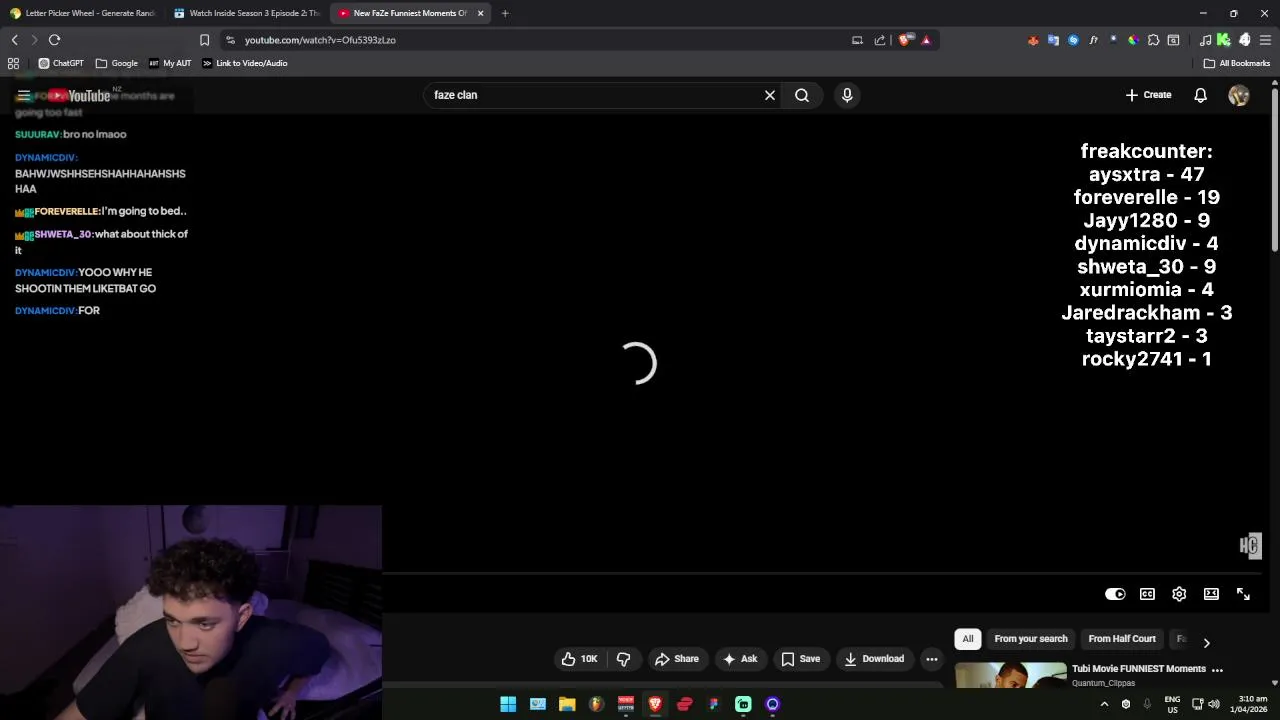
Task: Open the ChatGPT bookmark
Action: 61,63
